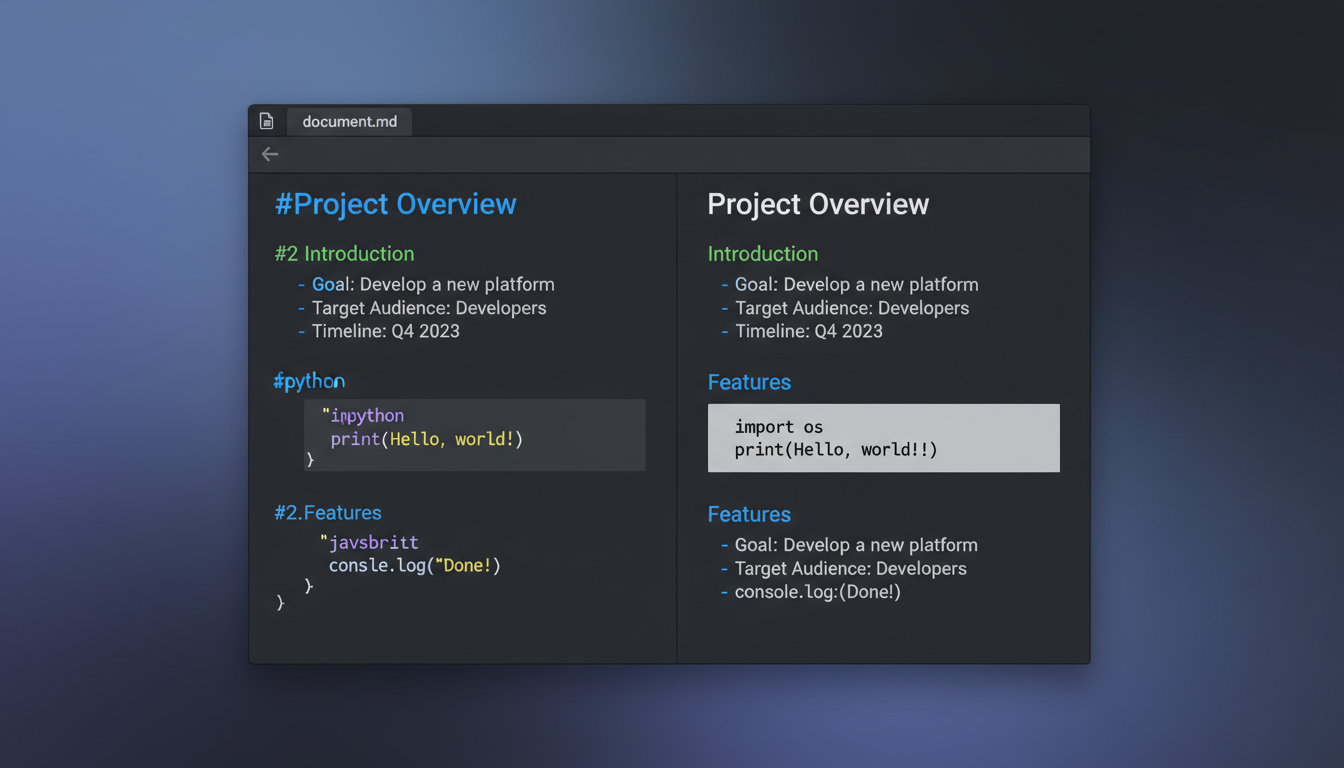Viewport: 1344px width, 768px height.
Task: Click the rendered import os code block
Action: 883,438
